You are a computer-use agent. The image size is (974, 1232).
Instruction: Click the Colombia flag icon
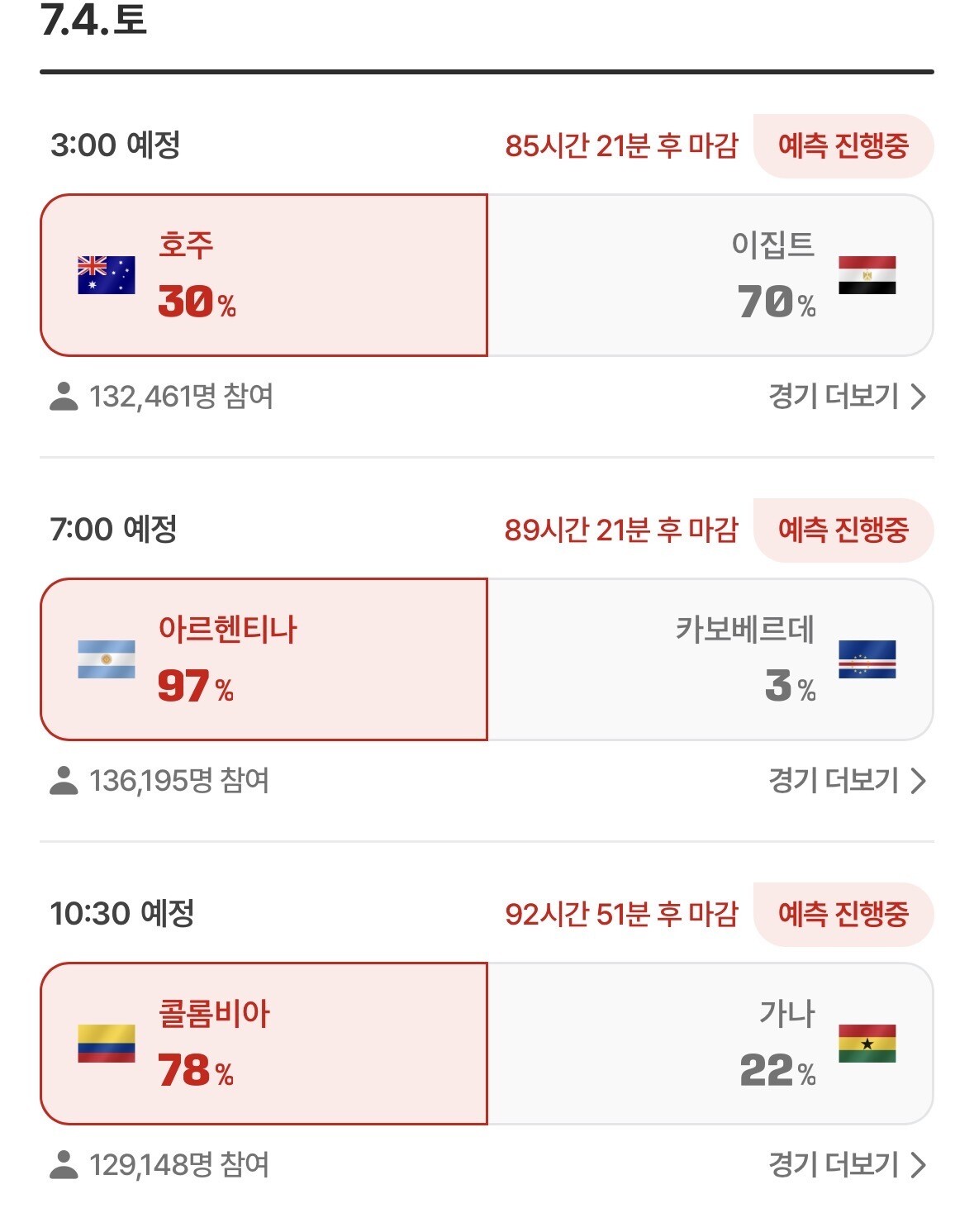tap(107, 1044)
